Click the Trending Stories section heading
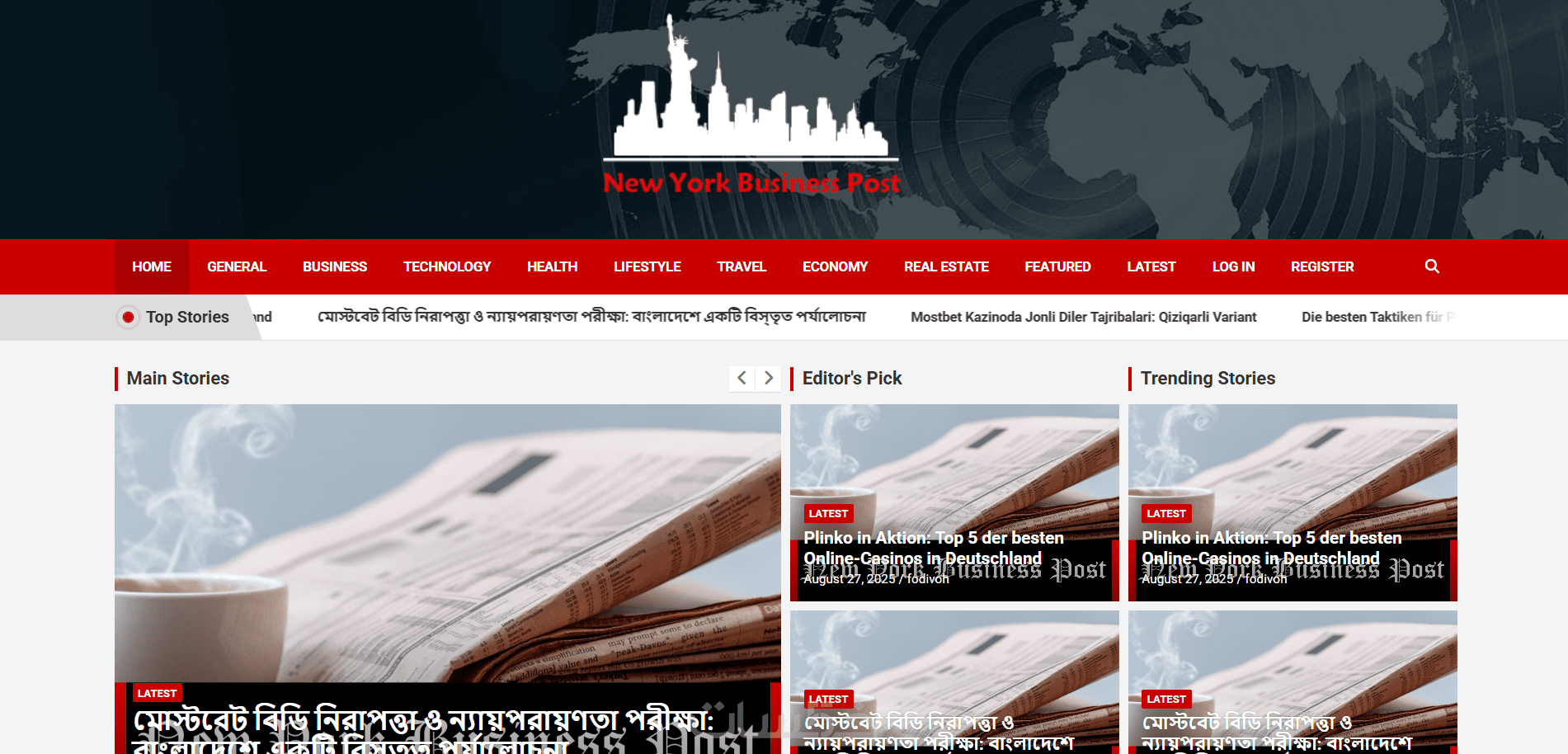 1208,378
